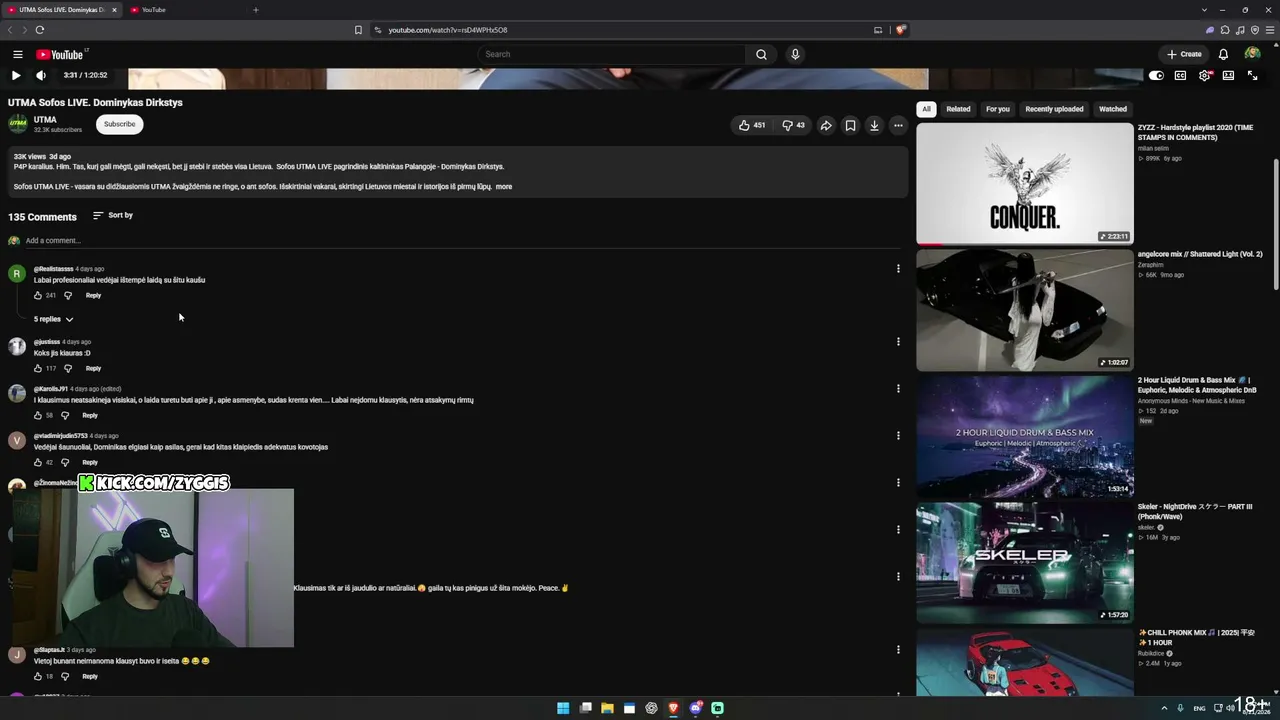Open the YouTube guide hamburger menu
The image size is (1280, 720).
17,54
